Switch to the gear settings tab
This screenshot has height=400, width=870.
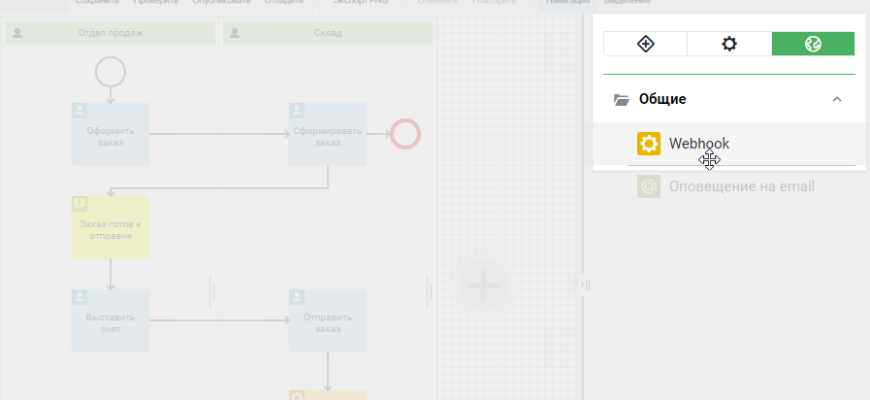729,44
